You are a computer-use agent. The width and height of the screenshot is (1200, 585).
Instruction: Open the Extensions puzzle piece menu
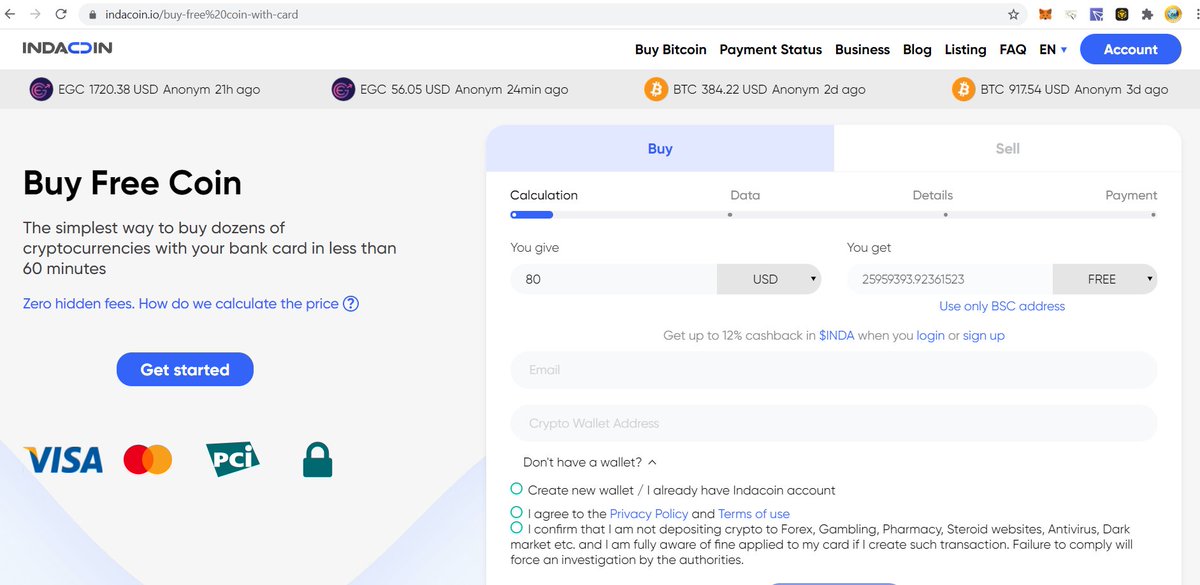1147,15
